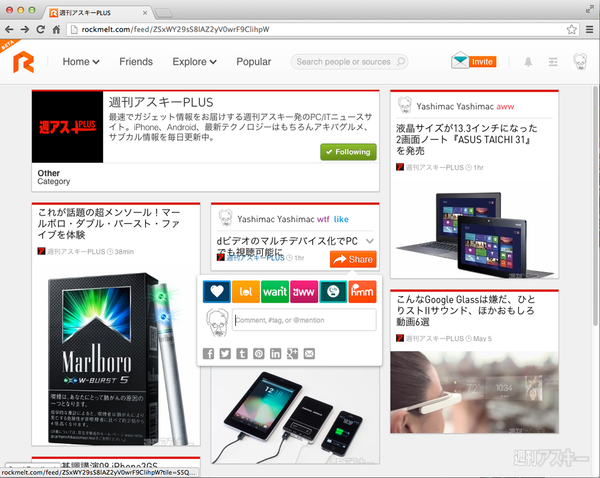
Task: Open the Google Glass article headline
Action: click(465, 310)
